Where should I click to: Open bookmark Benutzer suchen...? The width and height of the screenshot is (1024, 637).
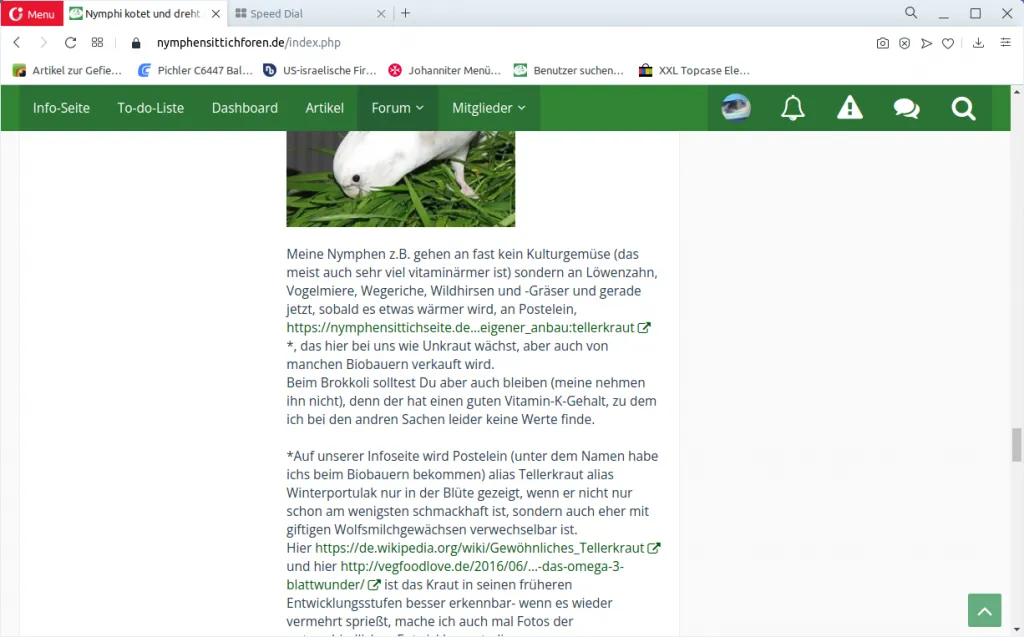[569, 71]
